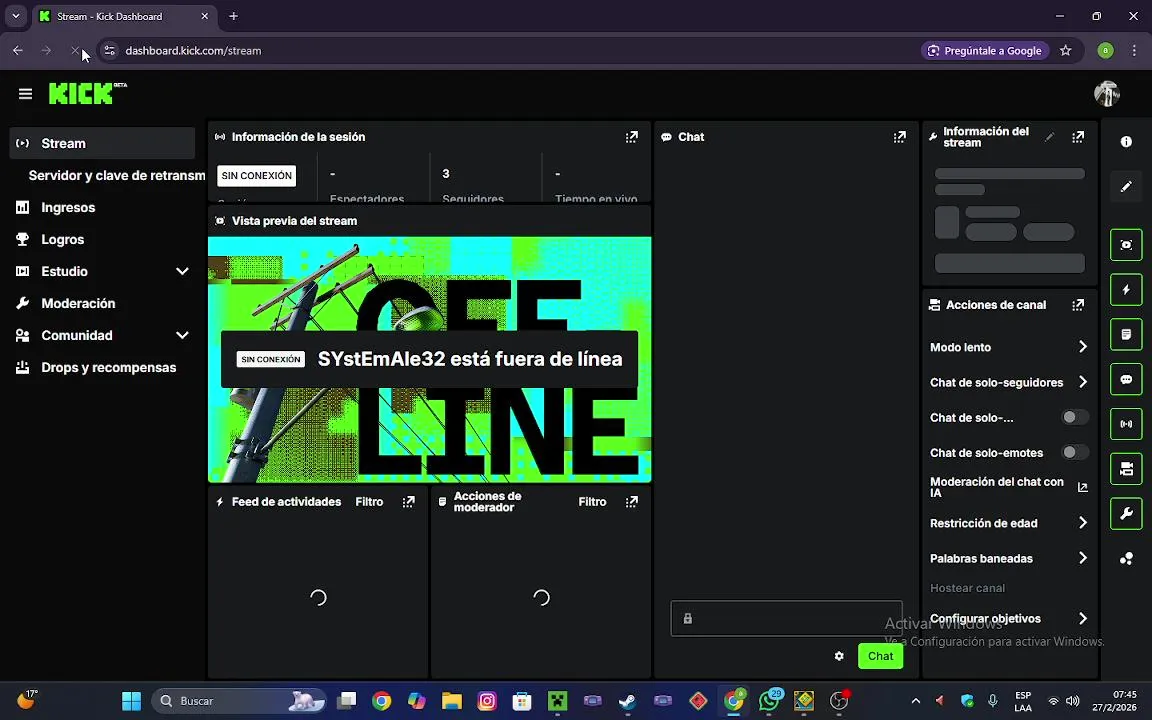Toggle chat bubble widget in right sidebar
This screenshot has width=1152, height=720.
1126,379
